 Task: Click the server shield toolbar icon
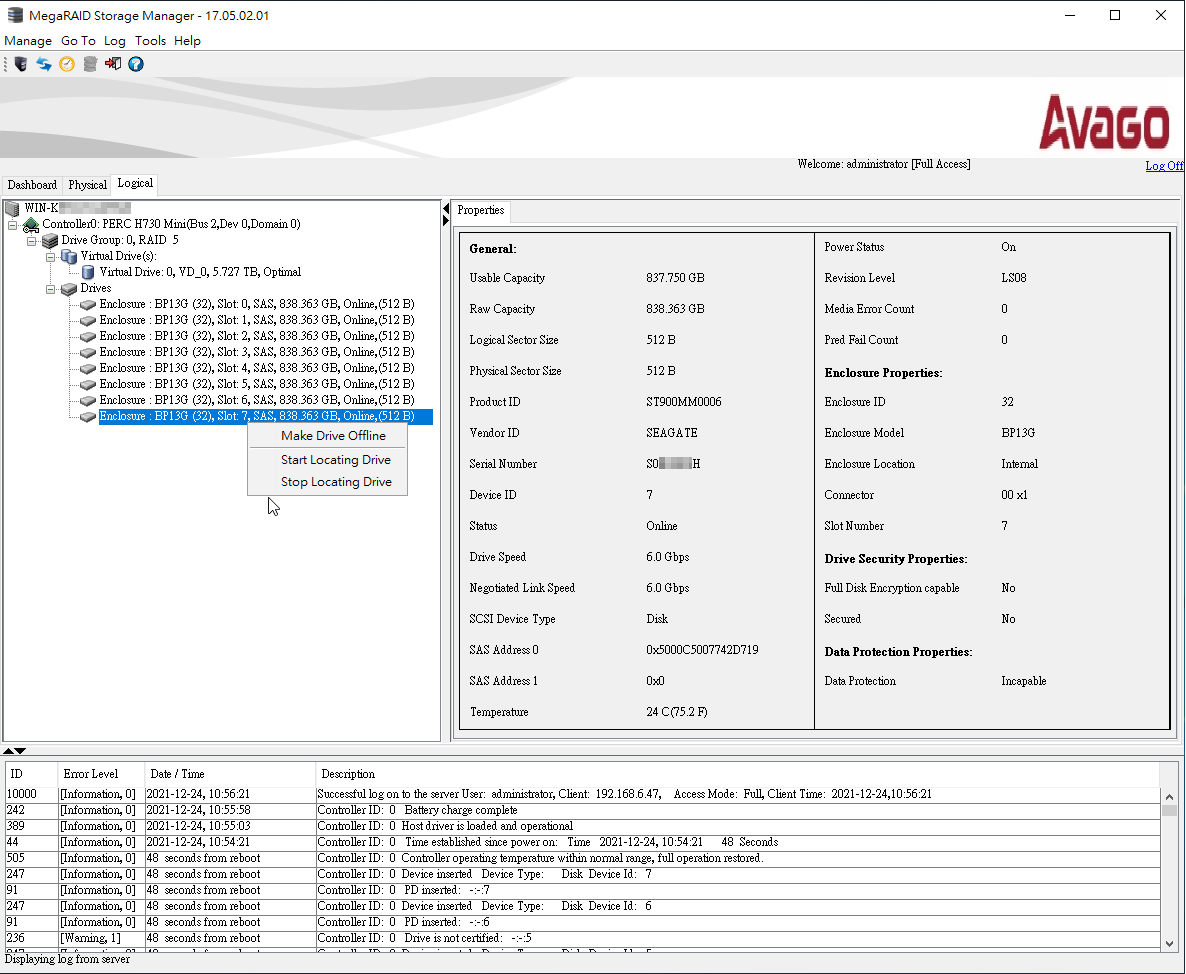pyautogui.click(x=20, y=64)
